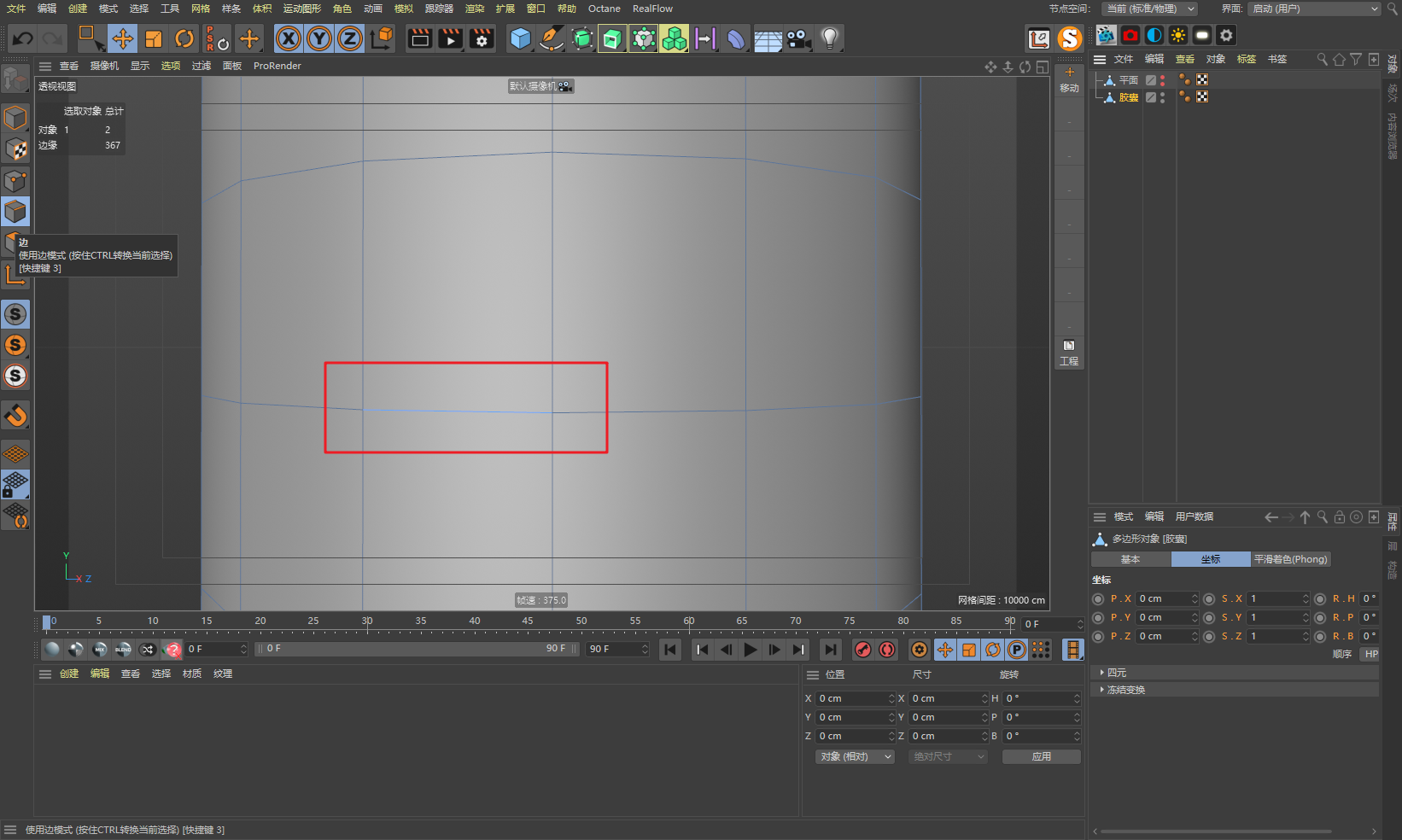Toggle the layer checkbox of 胶囊 object
This screenshot has height=840, width=1402.
click(x=1151, y=97)
